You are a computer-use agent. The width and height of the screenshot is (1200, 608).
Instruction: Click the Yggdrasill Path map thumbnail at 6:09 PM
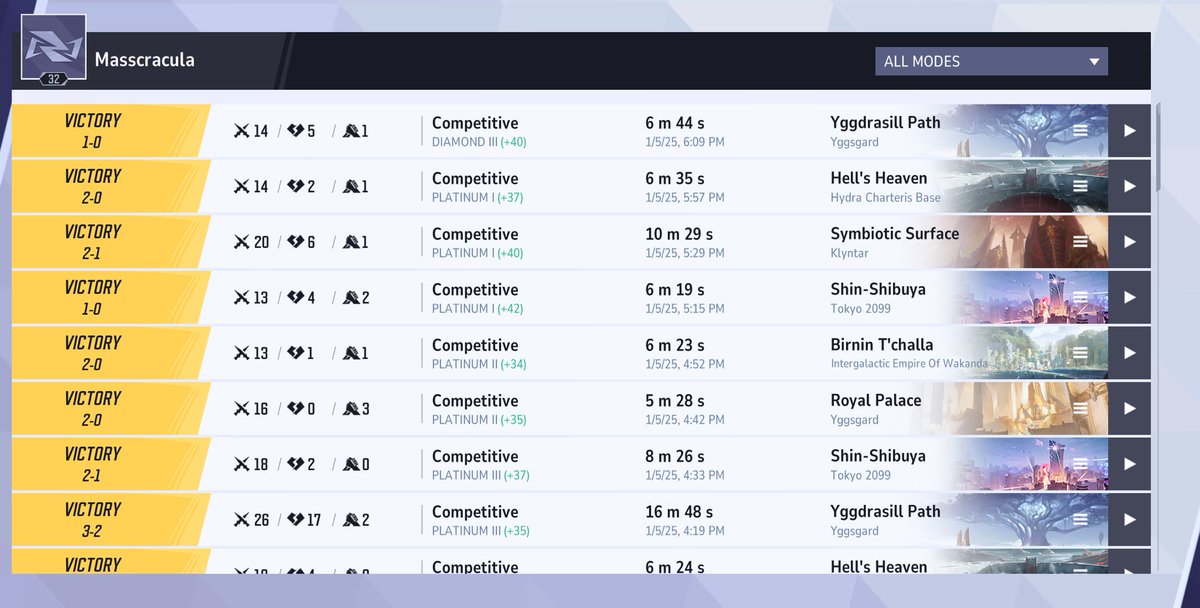click(x=1025, y=131)
